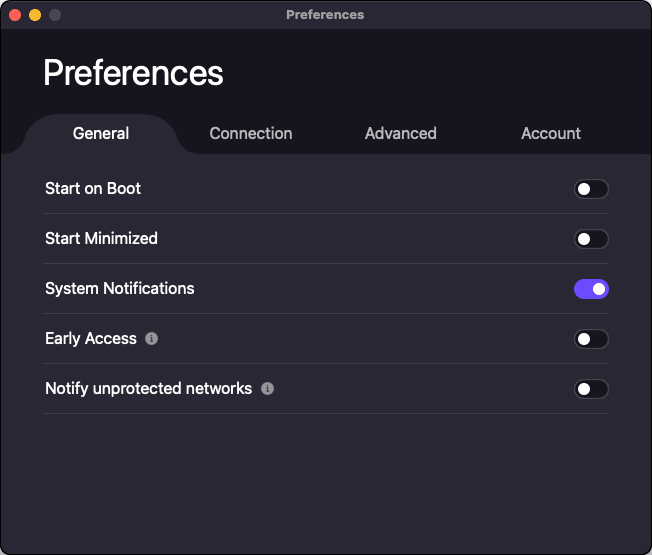Image resolution: width=652 pixels, height=555 pixels.
Task: Go to the Account tab
Action: (x=551, y=133)
